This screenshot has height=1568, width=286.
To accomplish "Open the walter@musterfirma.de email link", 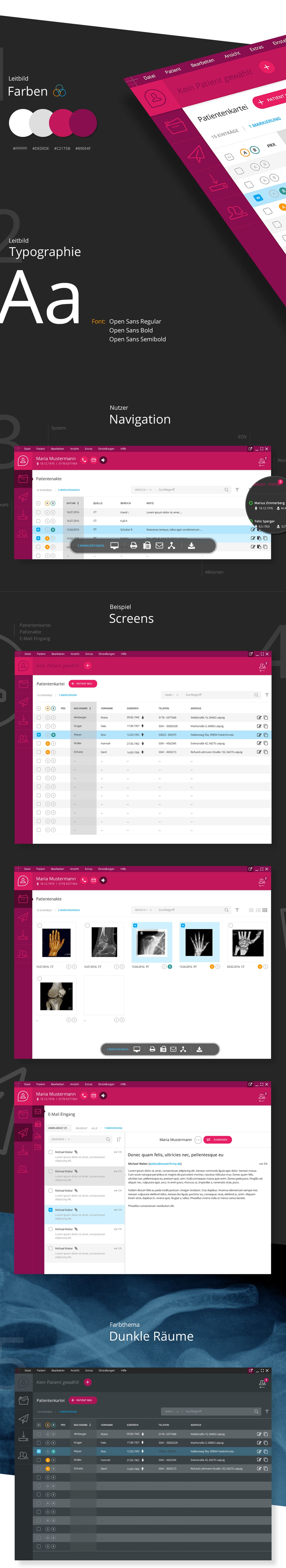I will (x=165, y=1163).
